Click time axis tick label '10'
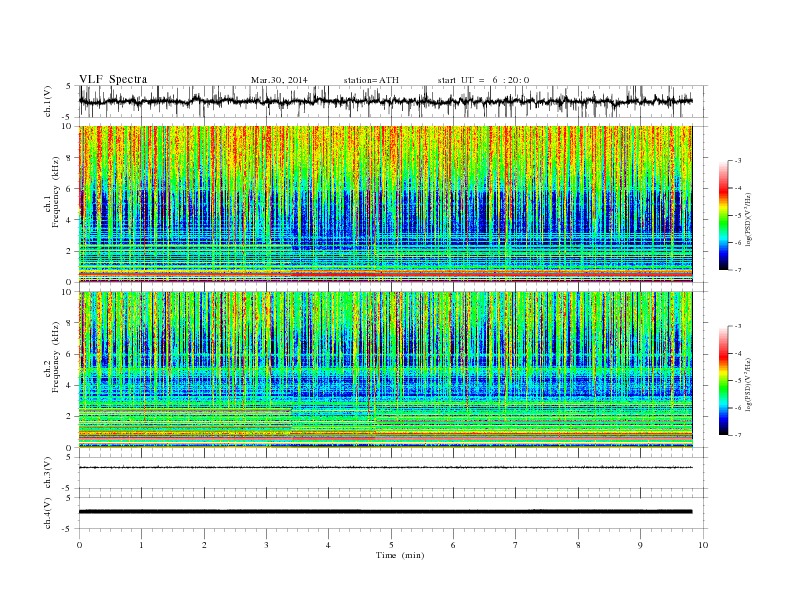Viewport: 792px width, 612px height. [x=703, y=545]
